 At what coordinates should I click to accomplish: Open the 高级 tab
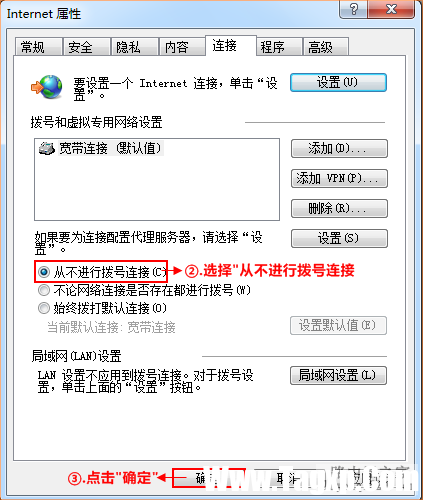(326, 47)
